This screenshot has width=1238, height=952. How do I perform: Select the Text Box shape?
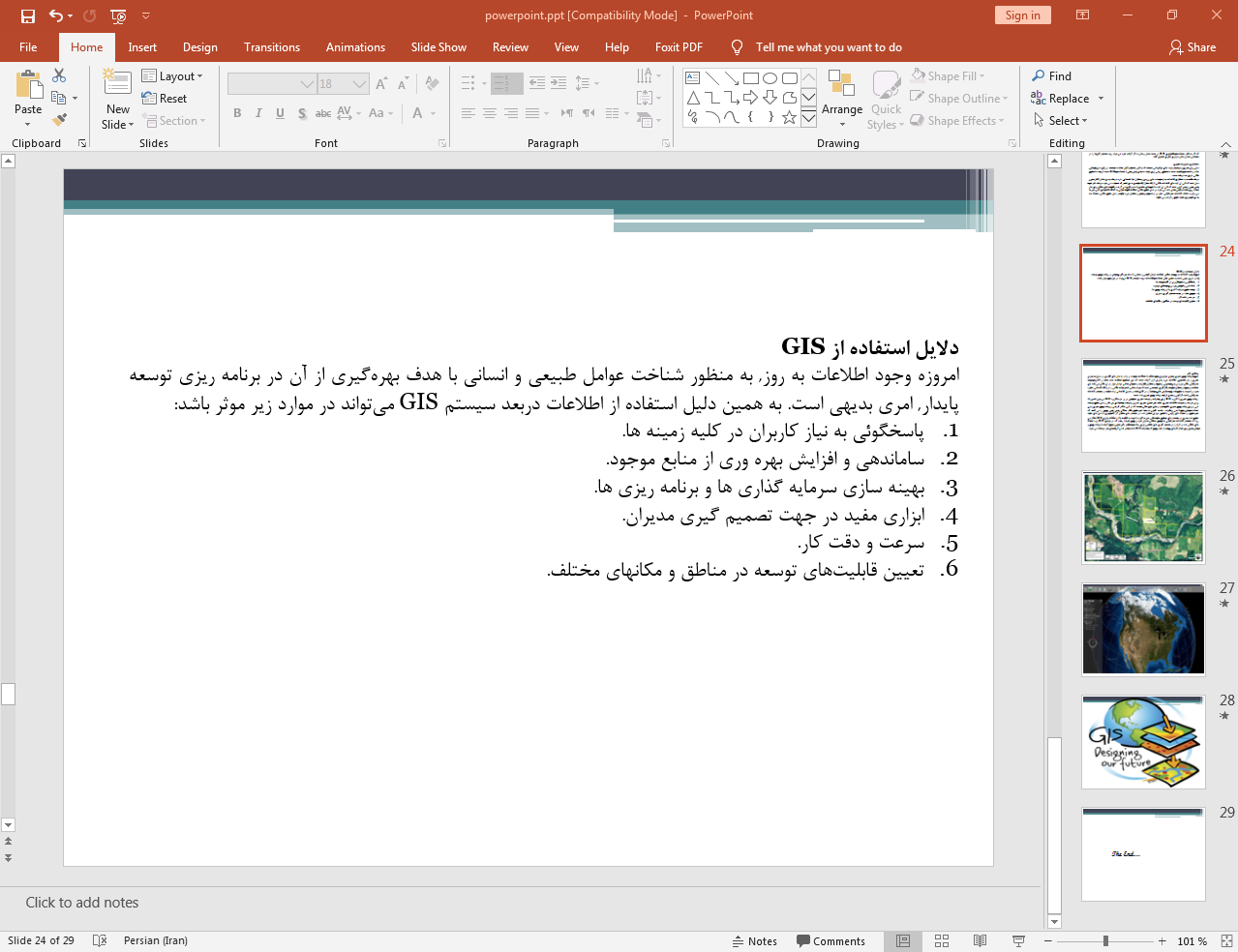[x=692, y=78]
